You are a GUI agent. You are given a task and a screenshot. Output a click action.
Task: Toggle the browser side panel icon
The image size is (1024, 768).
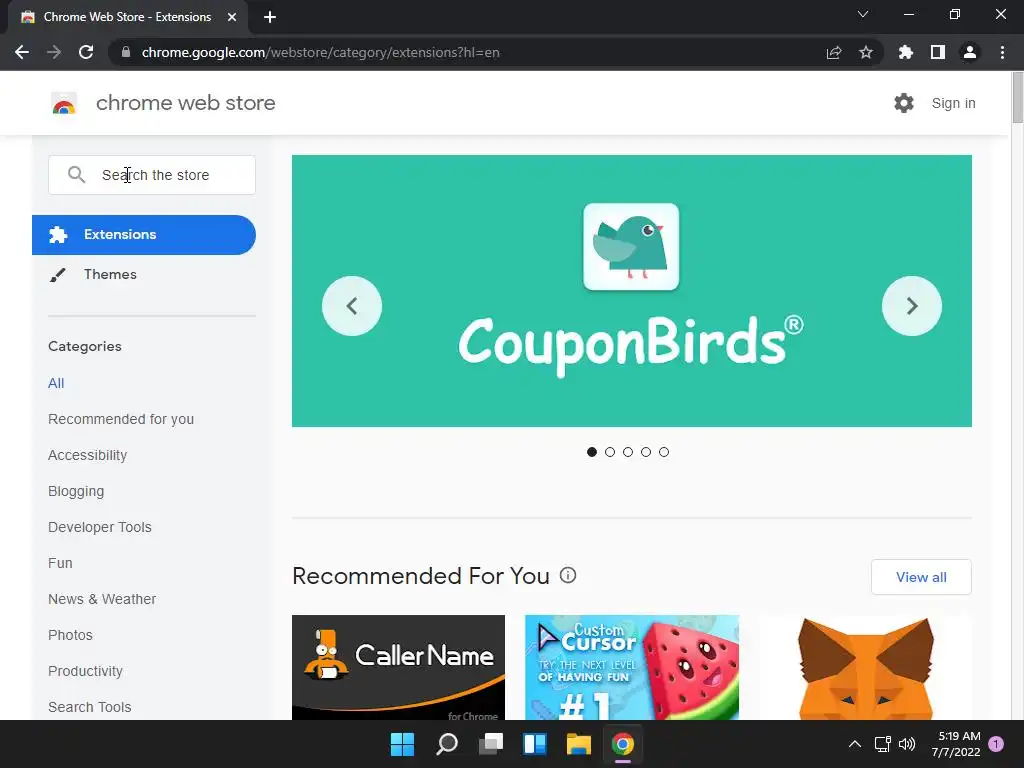pos(938,52)
